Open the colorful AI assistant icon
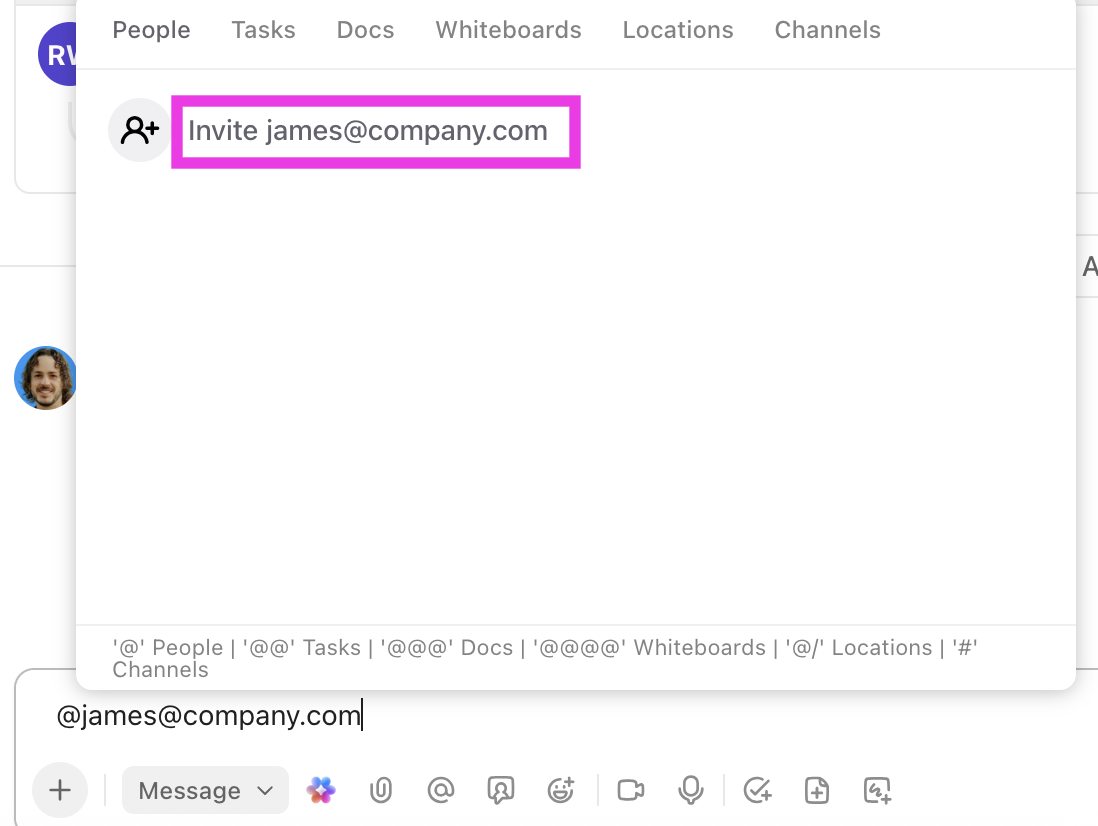 (321, 791)
